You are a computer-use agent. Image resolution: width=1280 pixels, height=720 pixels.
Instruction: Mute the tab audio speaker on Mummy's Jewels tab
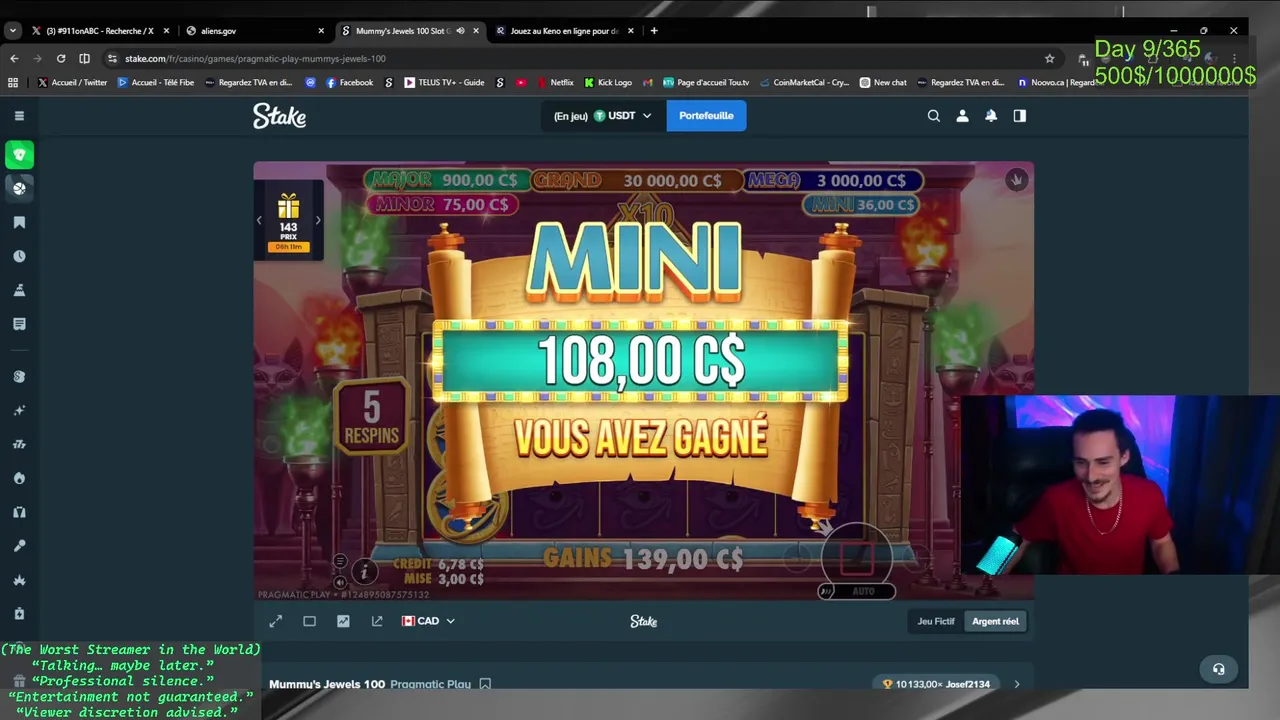pyautogui.click(x=460, y=31)
